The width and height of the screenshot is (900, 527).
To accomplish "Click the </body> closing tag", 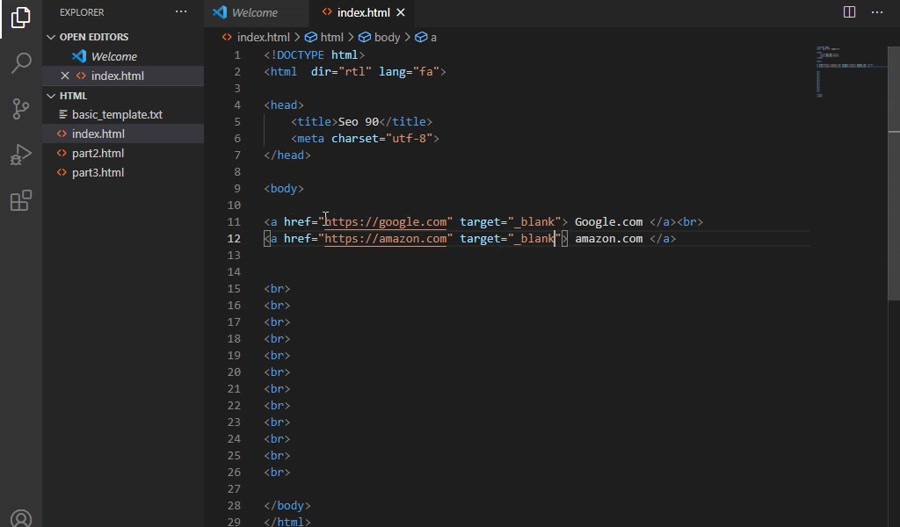I will coord(287,506).
